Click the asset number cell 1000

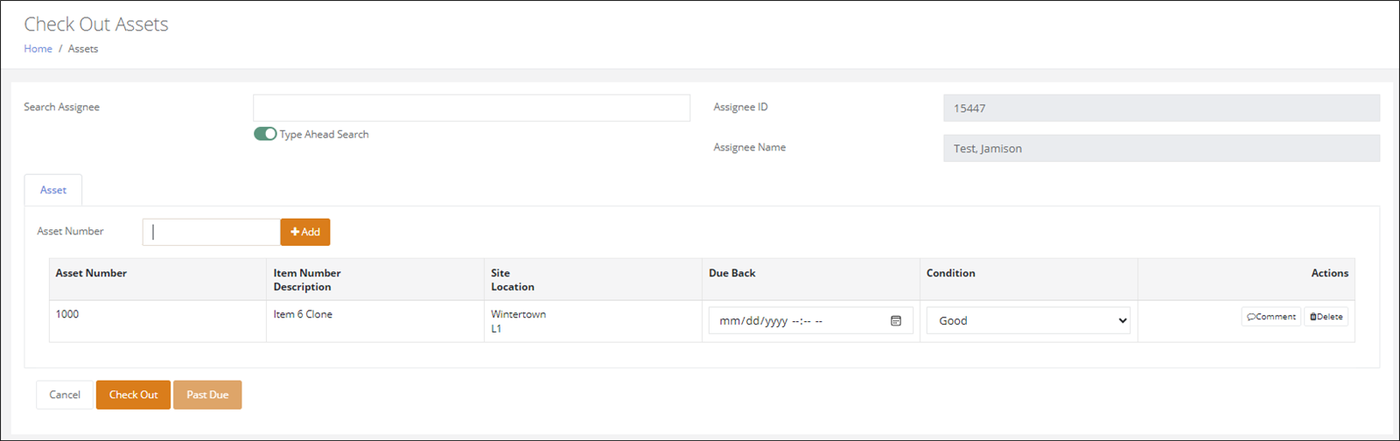pyautogui.click(x=158, y=321)
